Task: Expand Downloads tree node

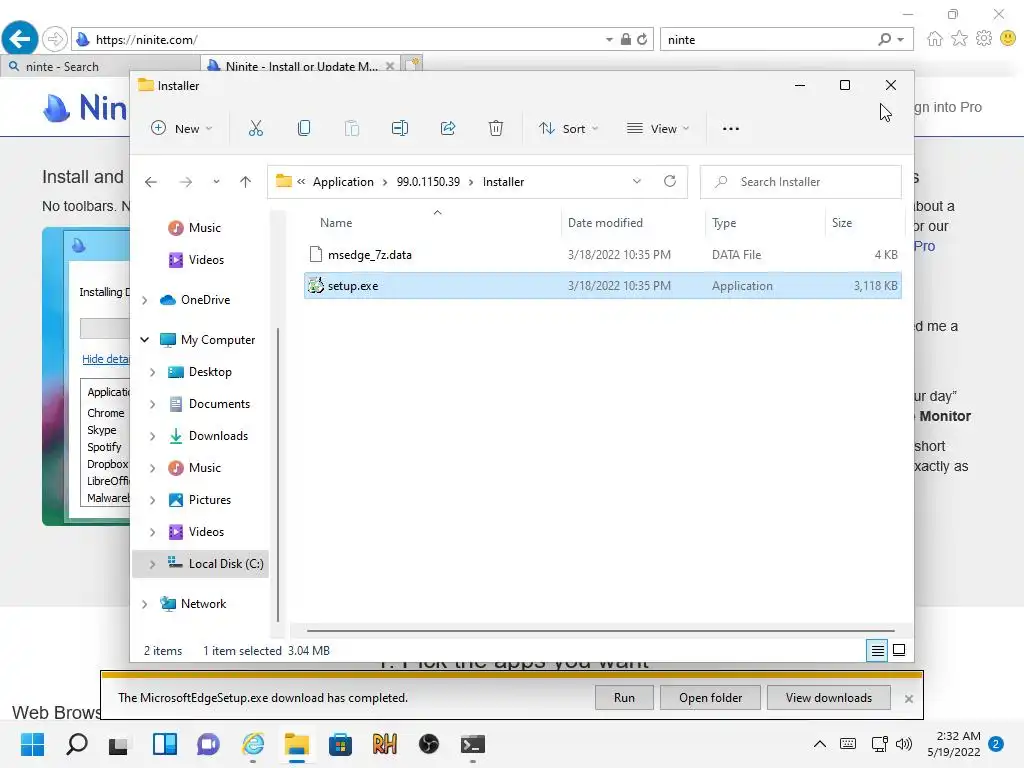Action: (152, 436)
